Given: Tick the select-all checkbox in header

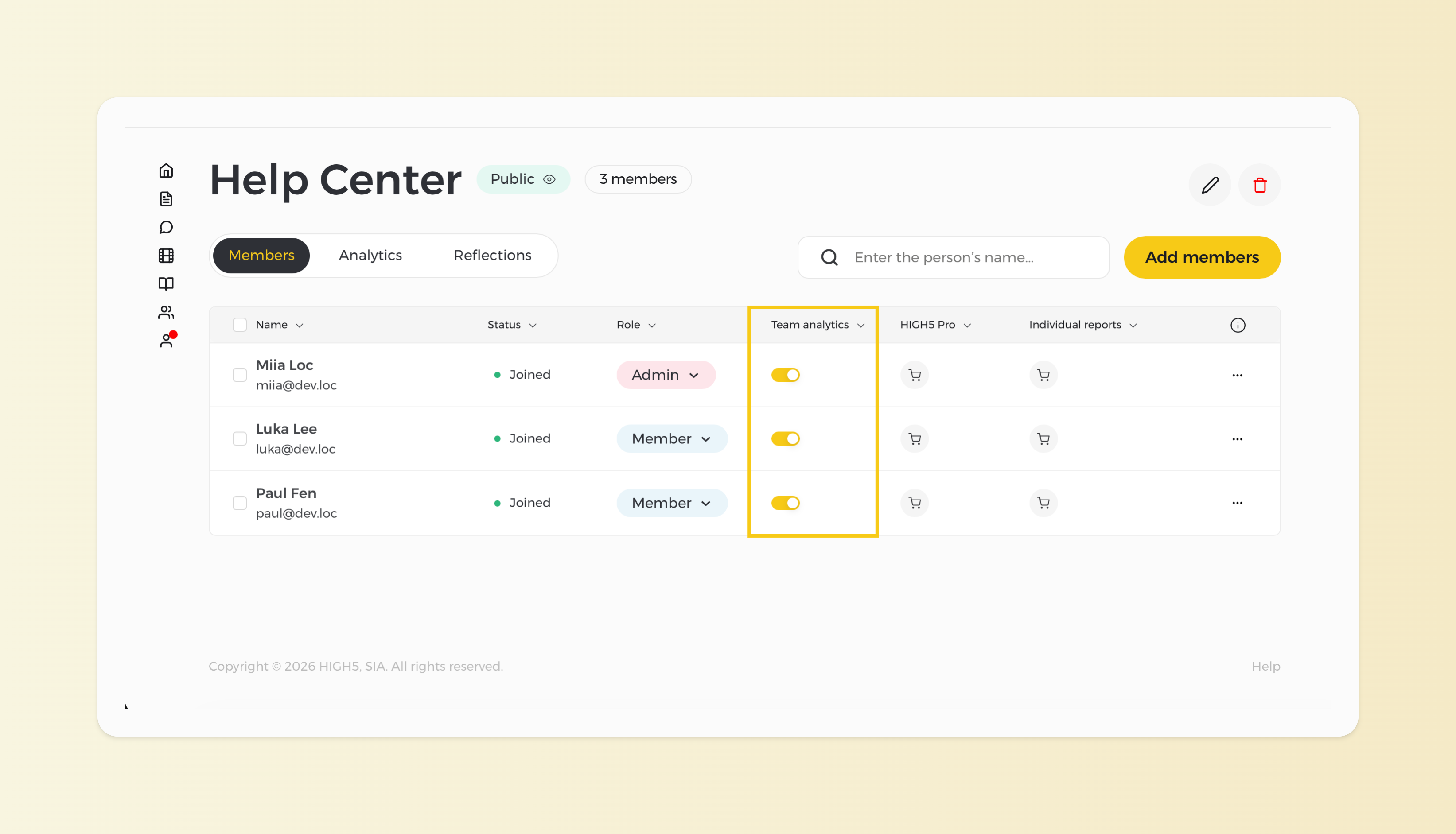Looking at the screenshot, I should (240, 326).
